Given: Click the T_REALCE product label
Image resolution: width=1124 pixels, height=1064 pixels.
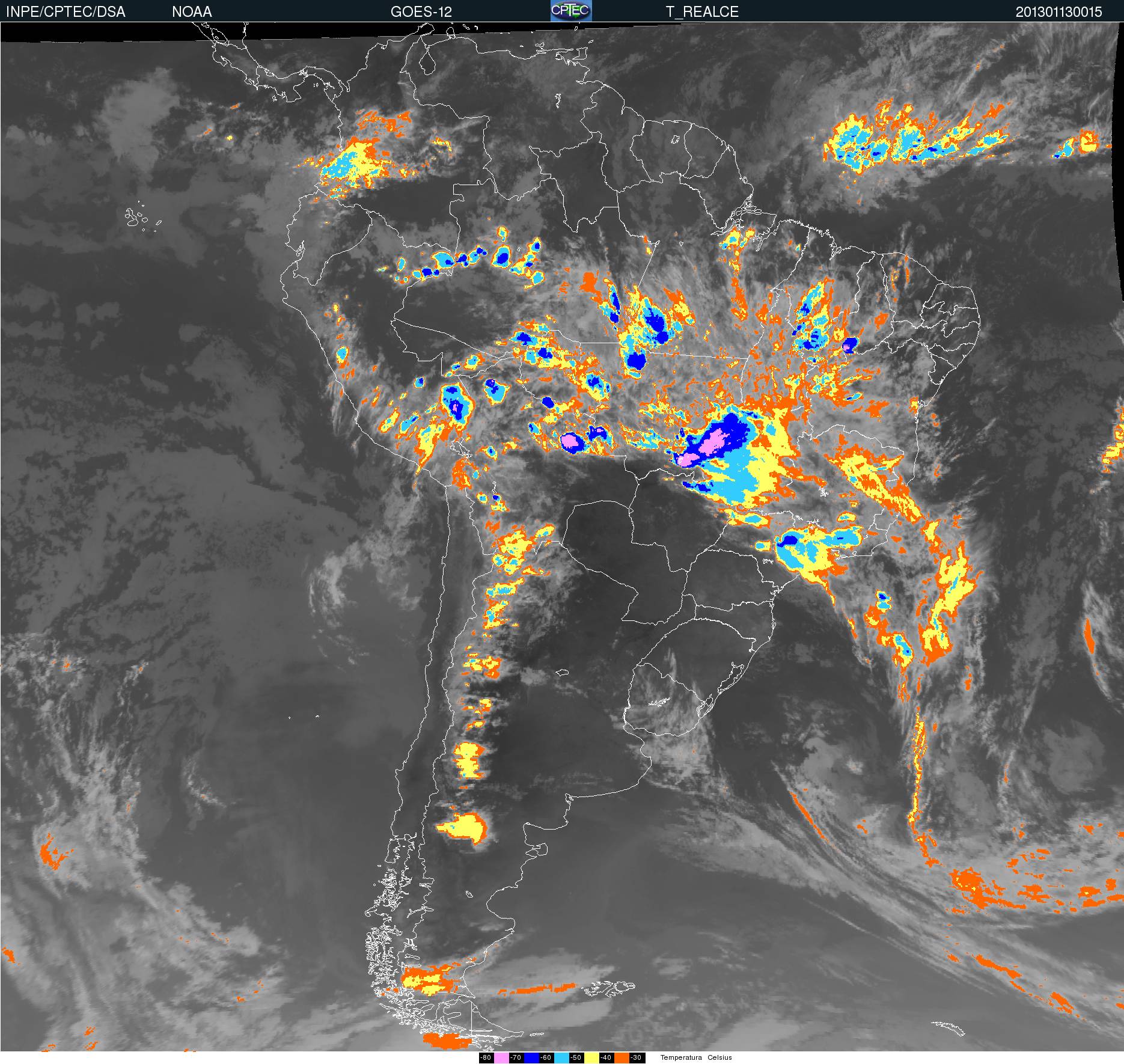Looking at the screenshot, I should (x=702, y=12).
